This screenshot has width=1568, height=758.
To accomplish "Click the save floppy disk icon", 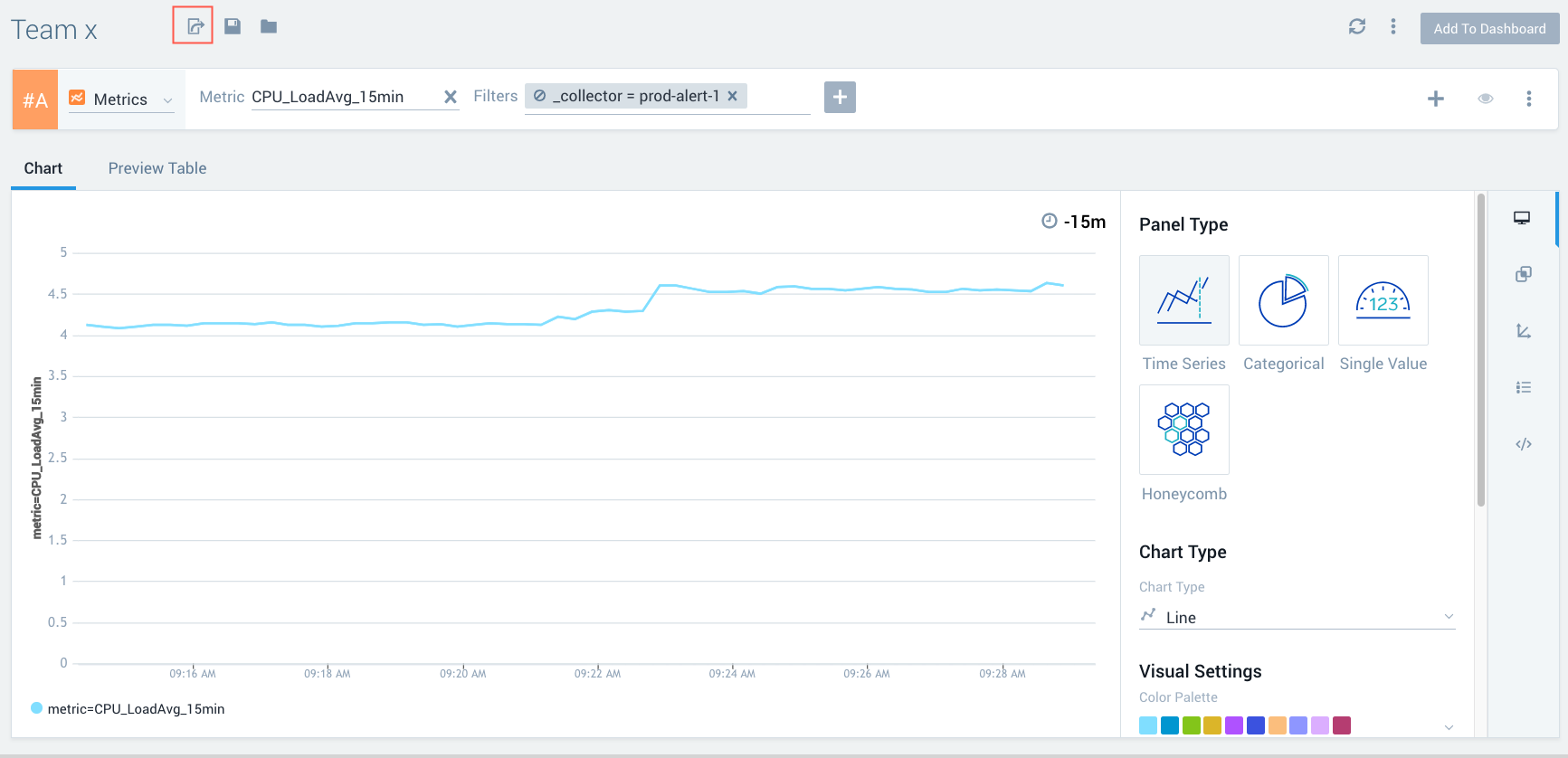I will 233,26.
